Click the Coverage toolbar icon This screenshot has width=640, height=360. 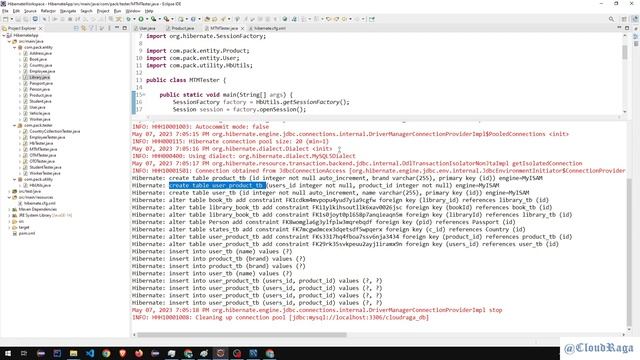[x=153, y=19]
